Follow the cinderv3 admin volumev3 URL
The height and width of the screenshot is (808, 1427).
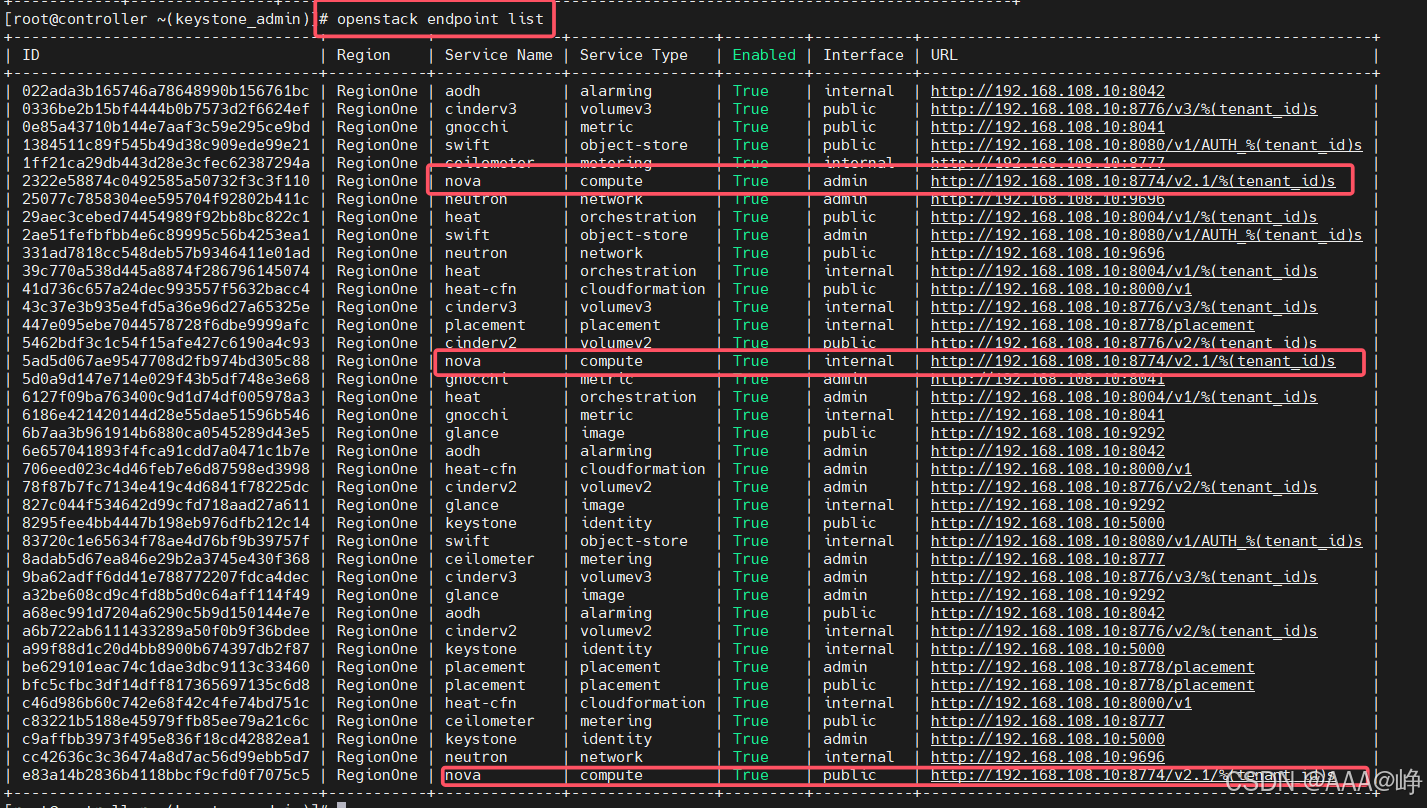(1124, 577)
